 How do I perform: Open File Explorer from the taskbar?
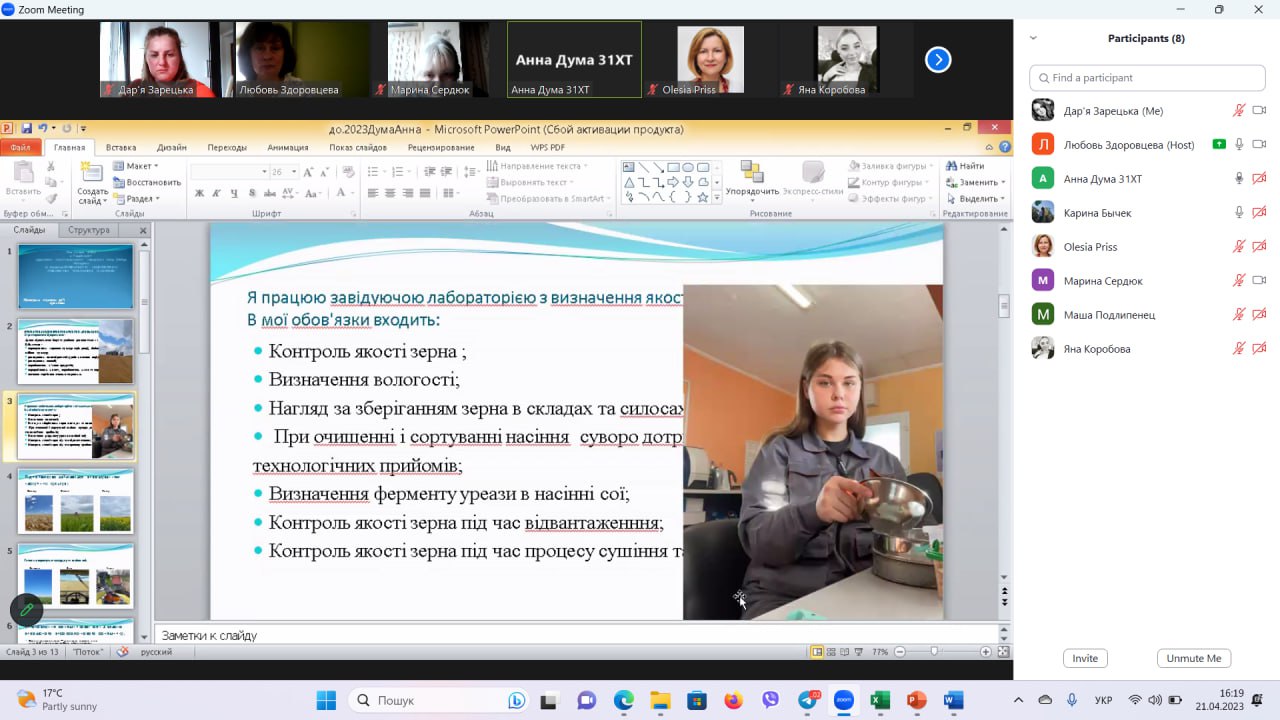click(660, 700)
